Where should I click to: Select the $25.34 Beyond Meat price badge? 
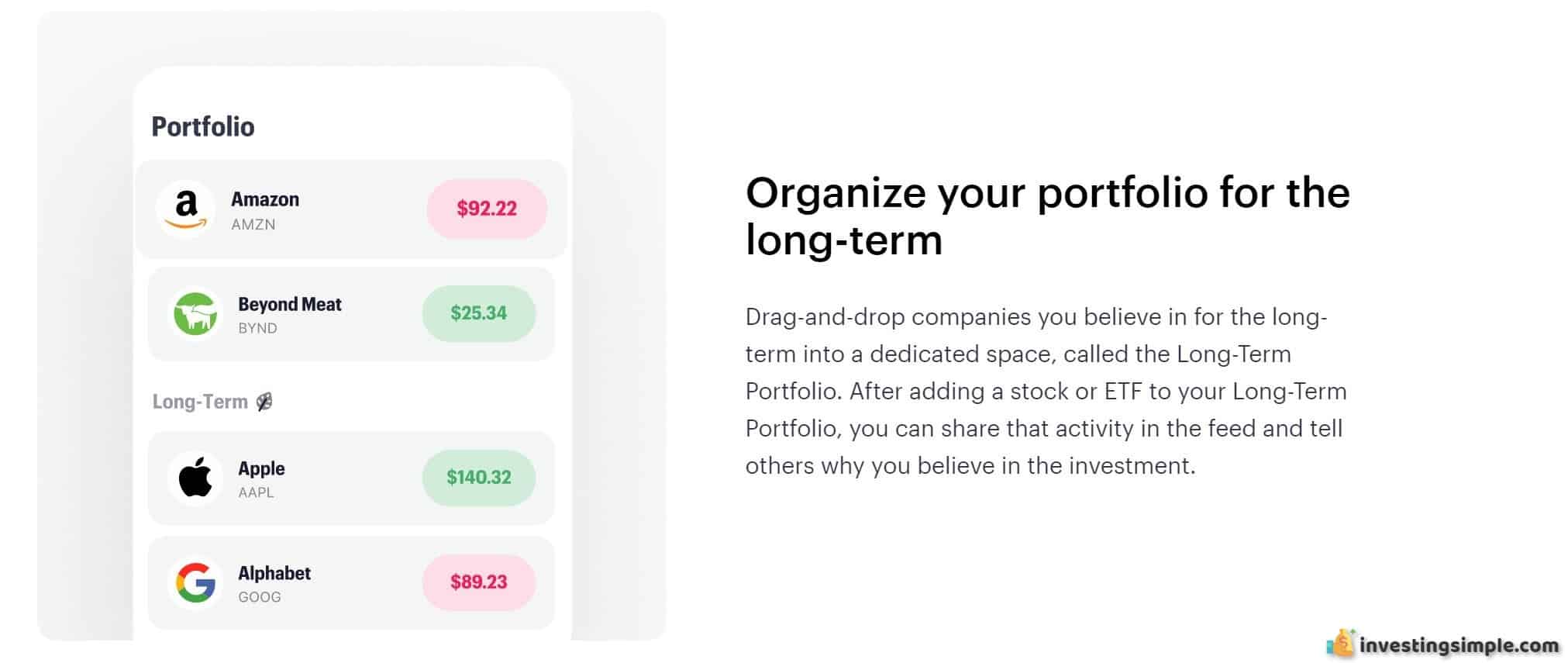coord(479,313)
